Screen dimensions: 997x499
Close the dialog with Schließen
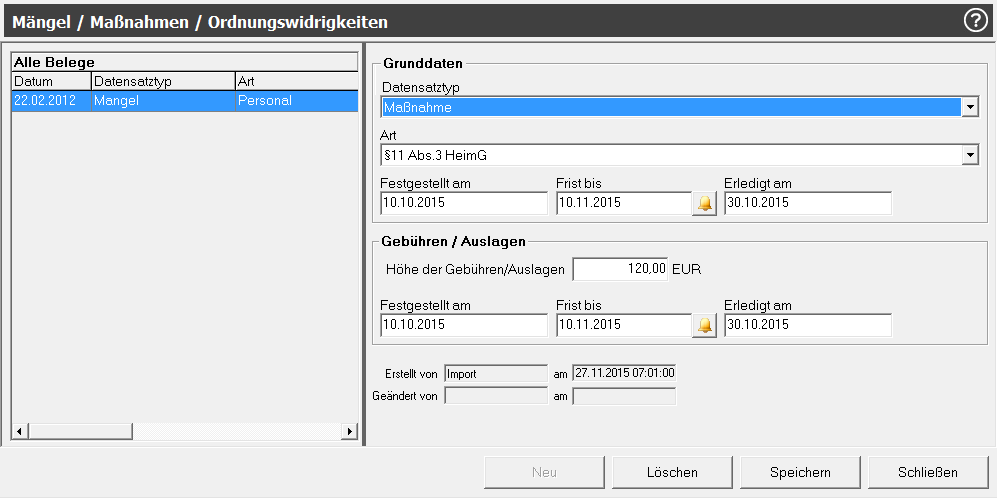click(928, 472)
